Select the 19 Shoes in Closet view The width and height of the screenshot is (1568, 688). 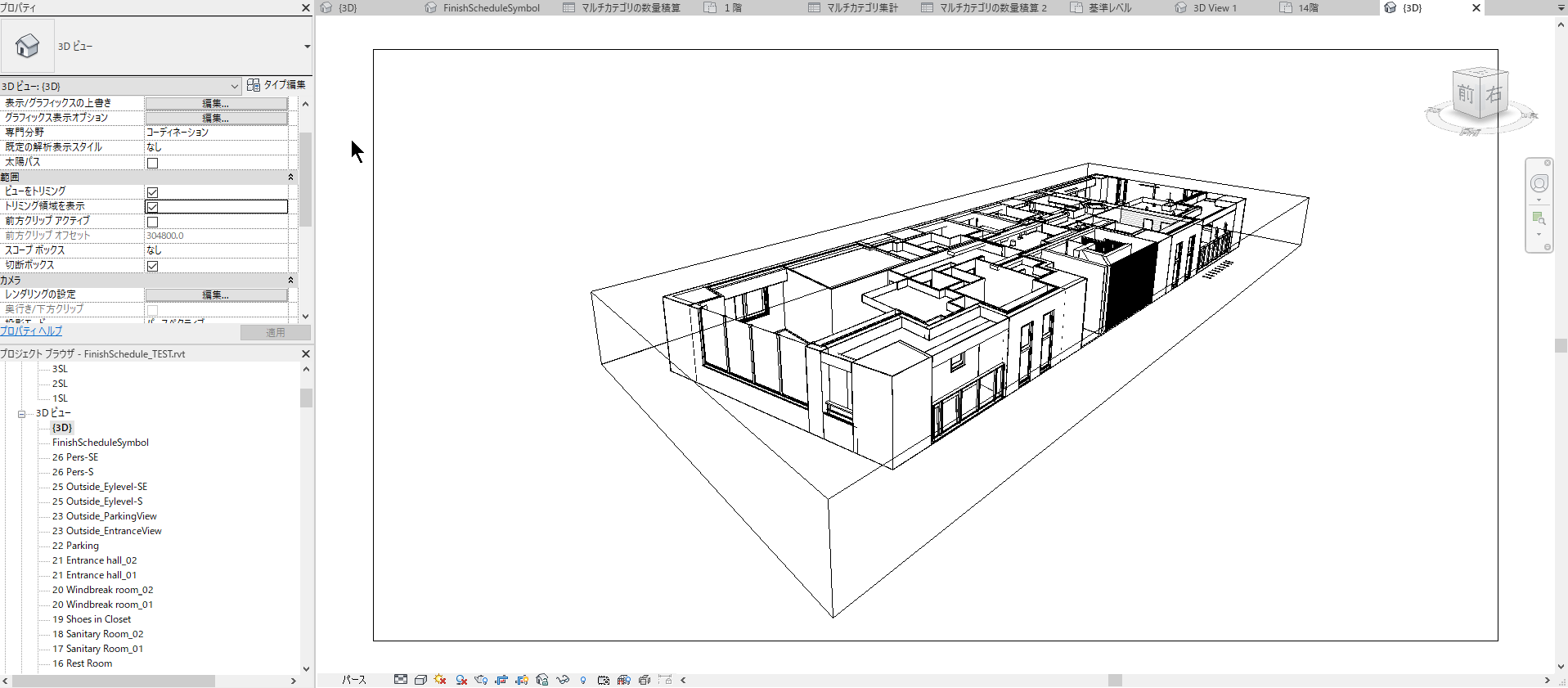point(92,619)
